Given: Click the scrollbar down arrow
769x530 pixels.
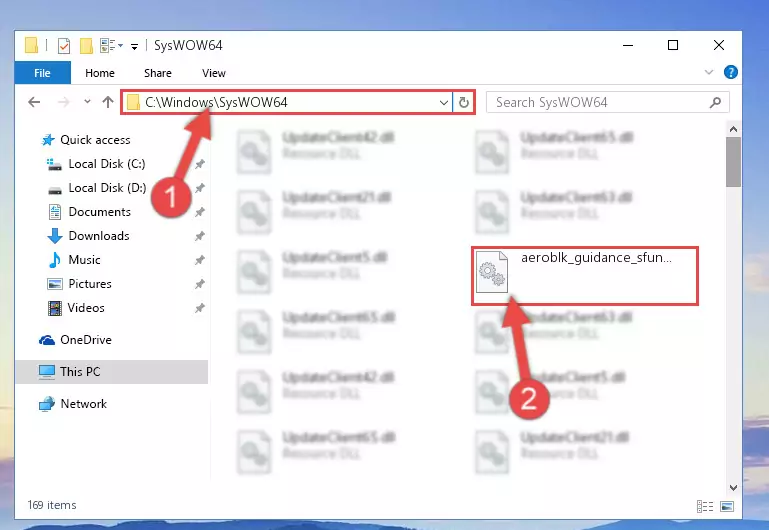Looking at the screenshot, I should click(x=733, y=487).
